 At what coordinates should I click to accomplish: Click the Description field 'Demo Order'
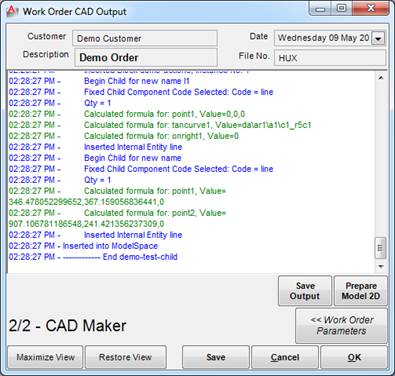coord(146,57)
